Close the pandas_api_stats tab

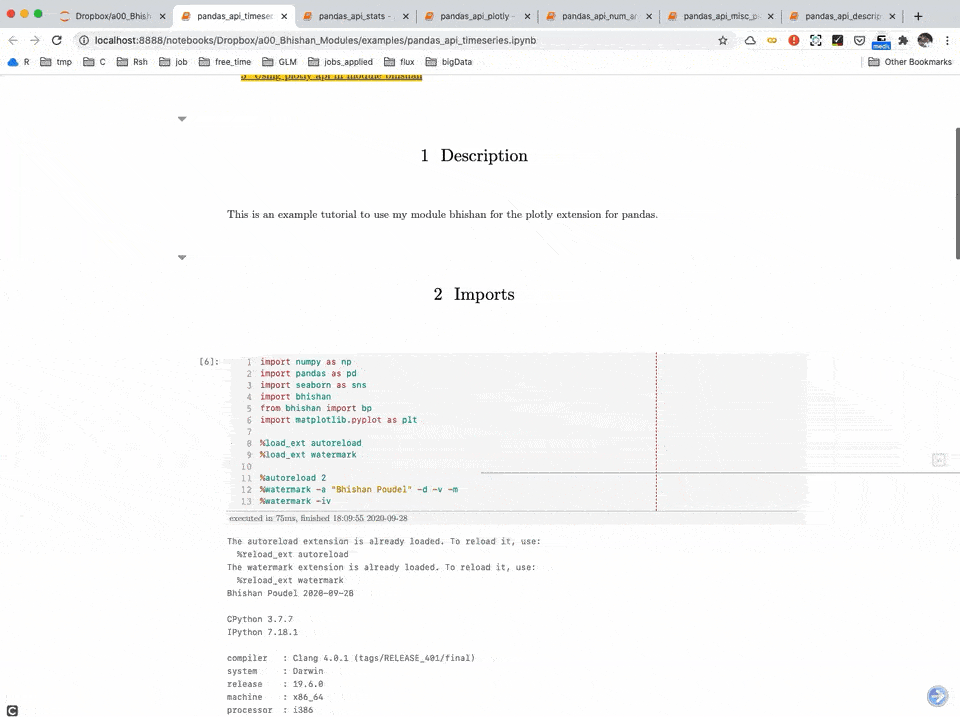[x=405, y=17]
